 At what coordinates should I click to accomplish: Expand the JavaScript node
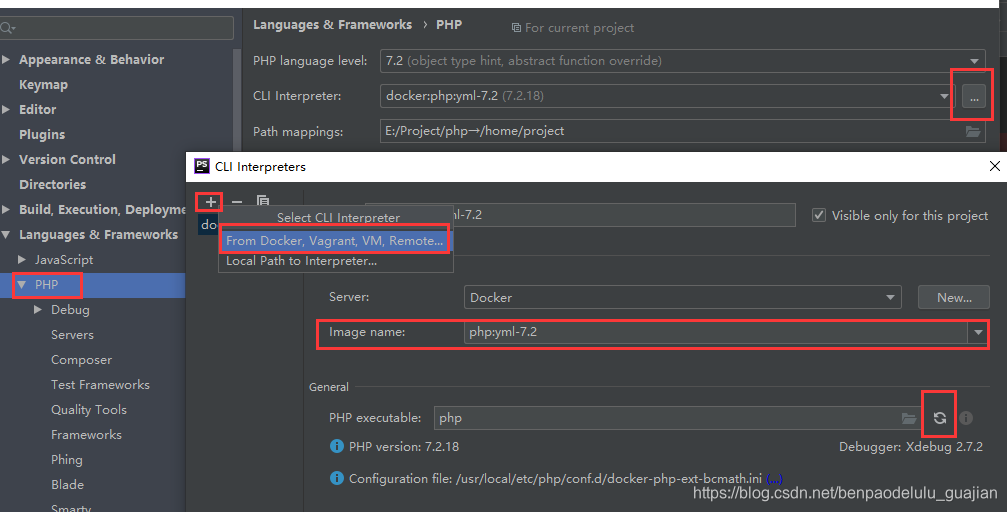22,260
